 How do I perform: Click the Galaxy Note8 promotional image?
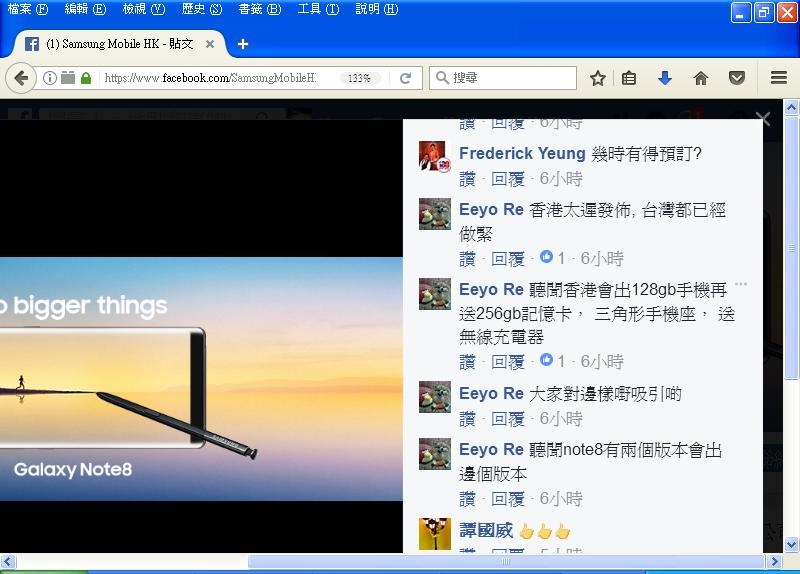coord(201,379)
